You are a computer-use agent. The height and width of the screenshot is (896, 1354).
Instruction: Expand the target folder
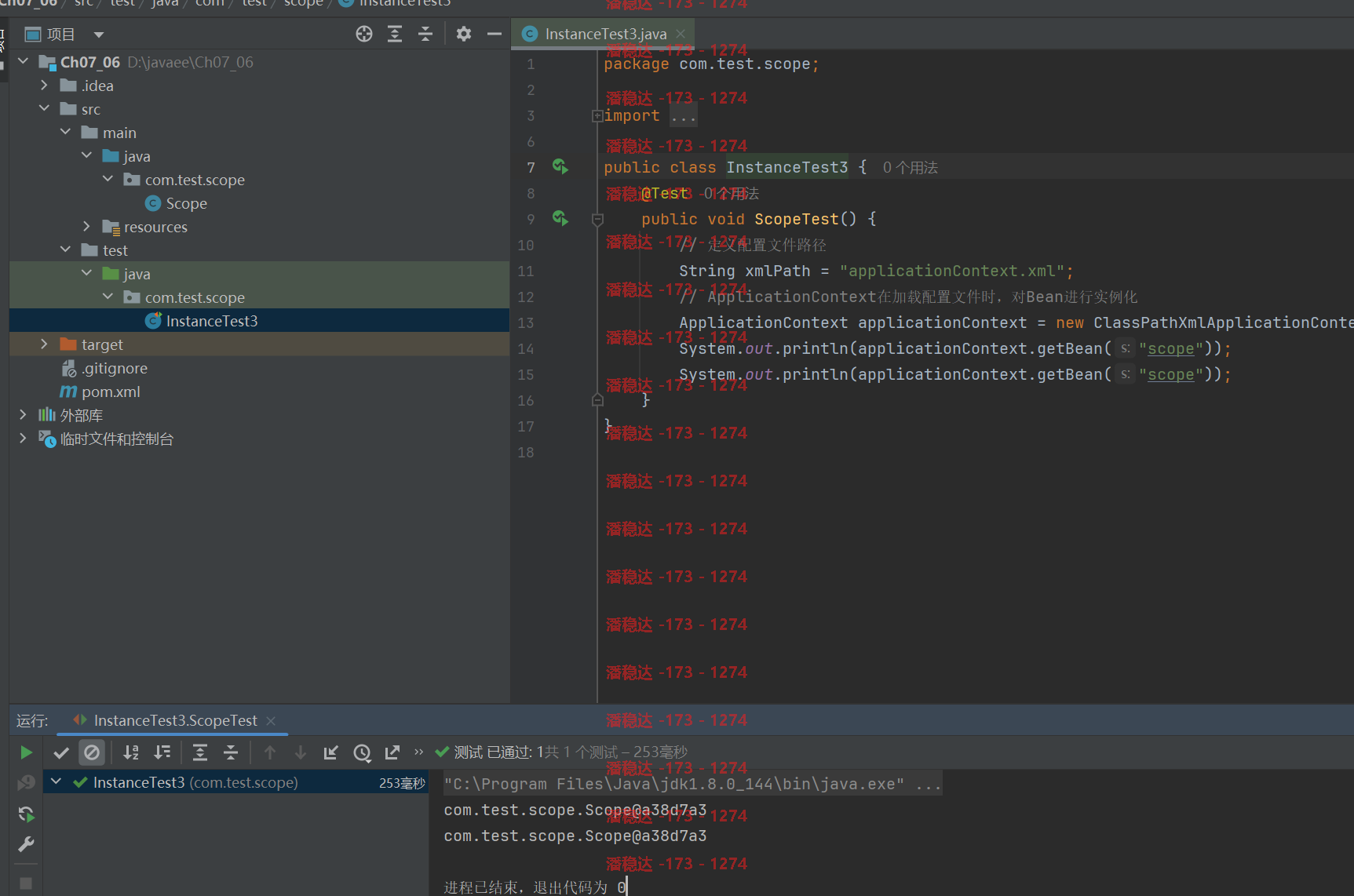44,344
